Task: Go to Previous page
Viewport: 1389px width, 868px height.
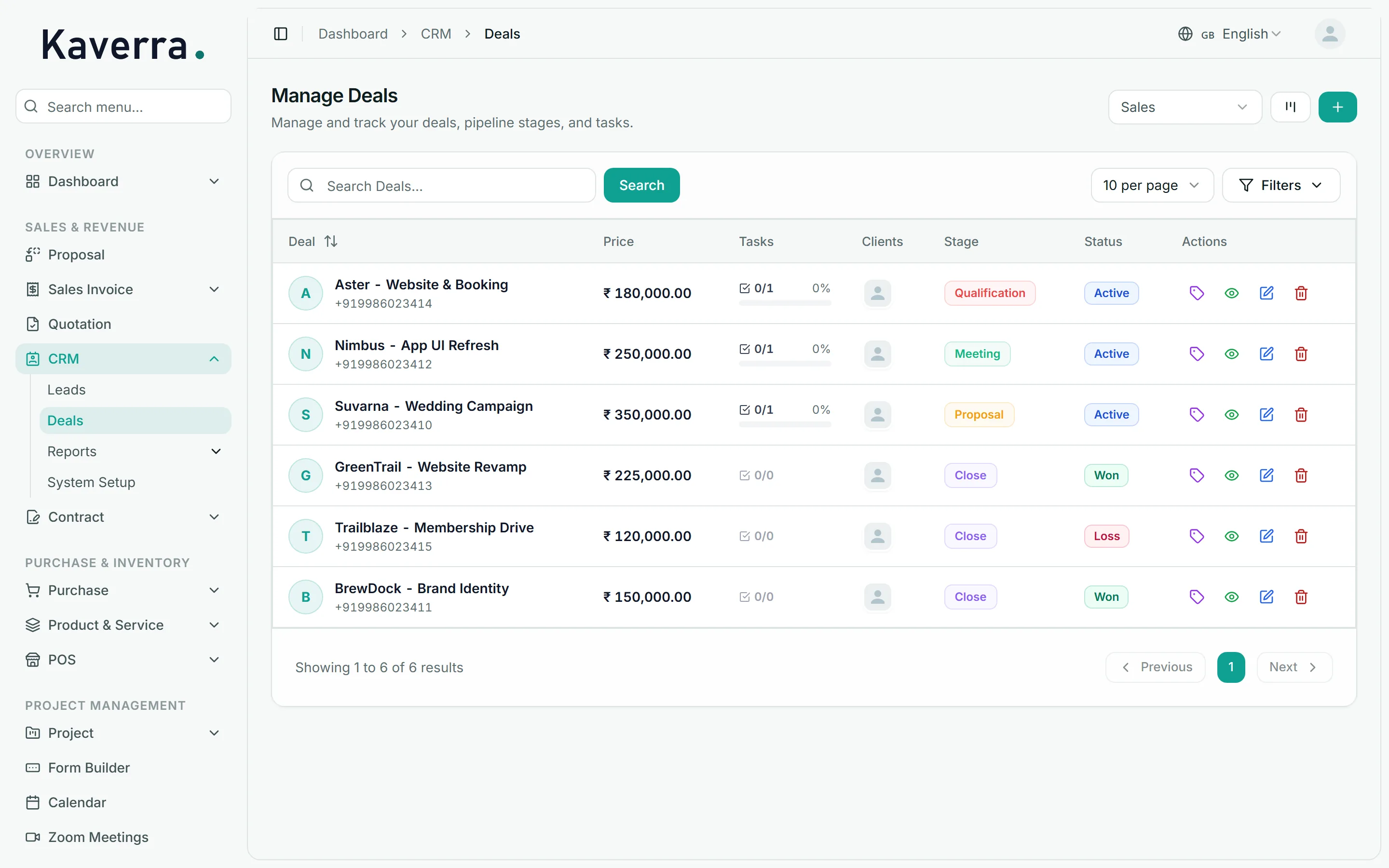Action: [x=1155, y=667]
